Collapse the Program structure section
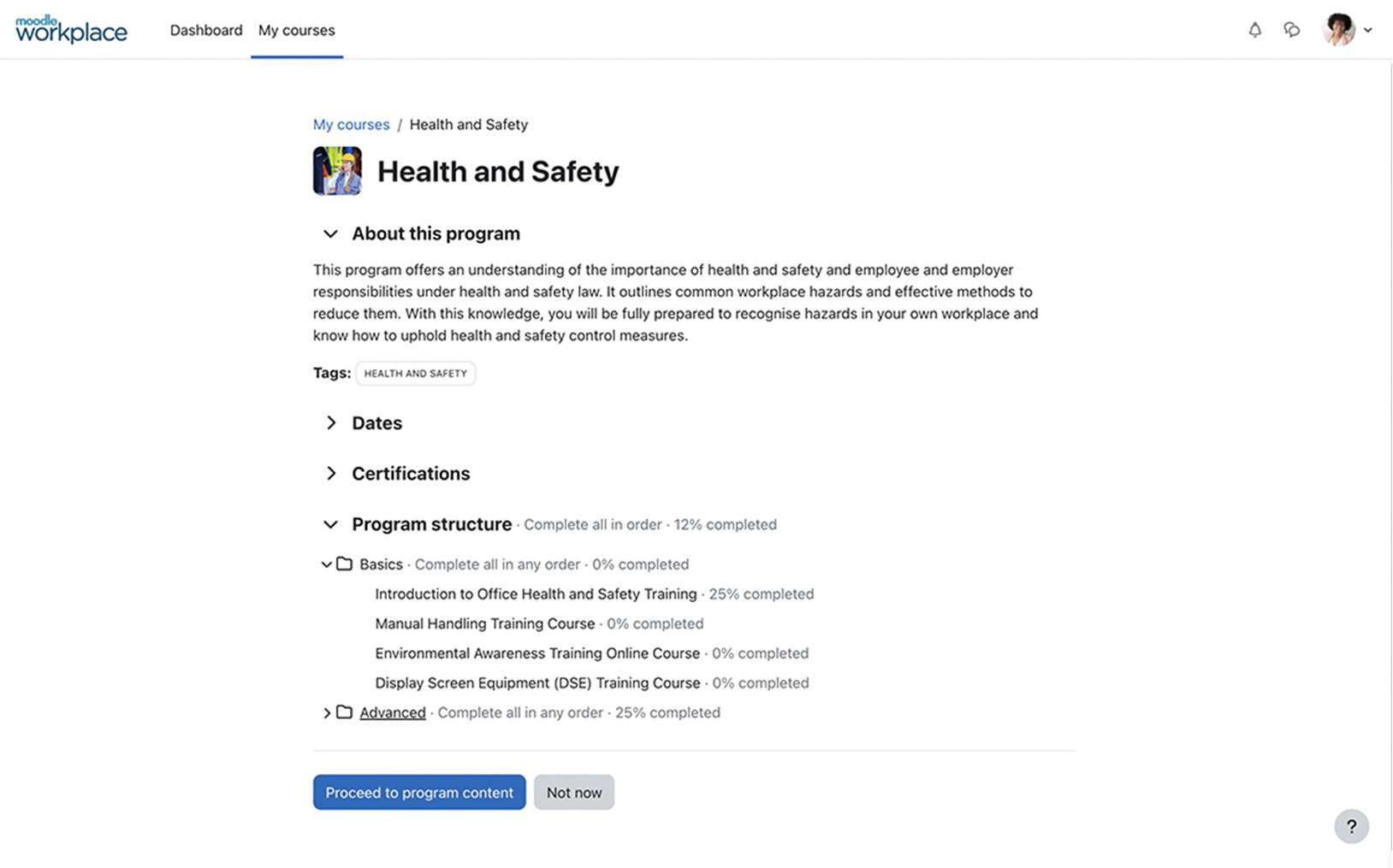The image size is (1393, 868). point(330,524)
